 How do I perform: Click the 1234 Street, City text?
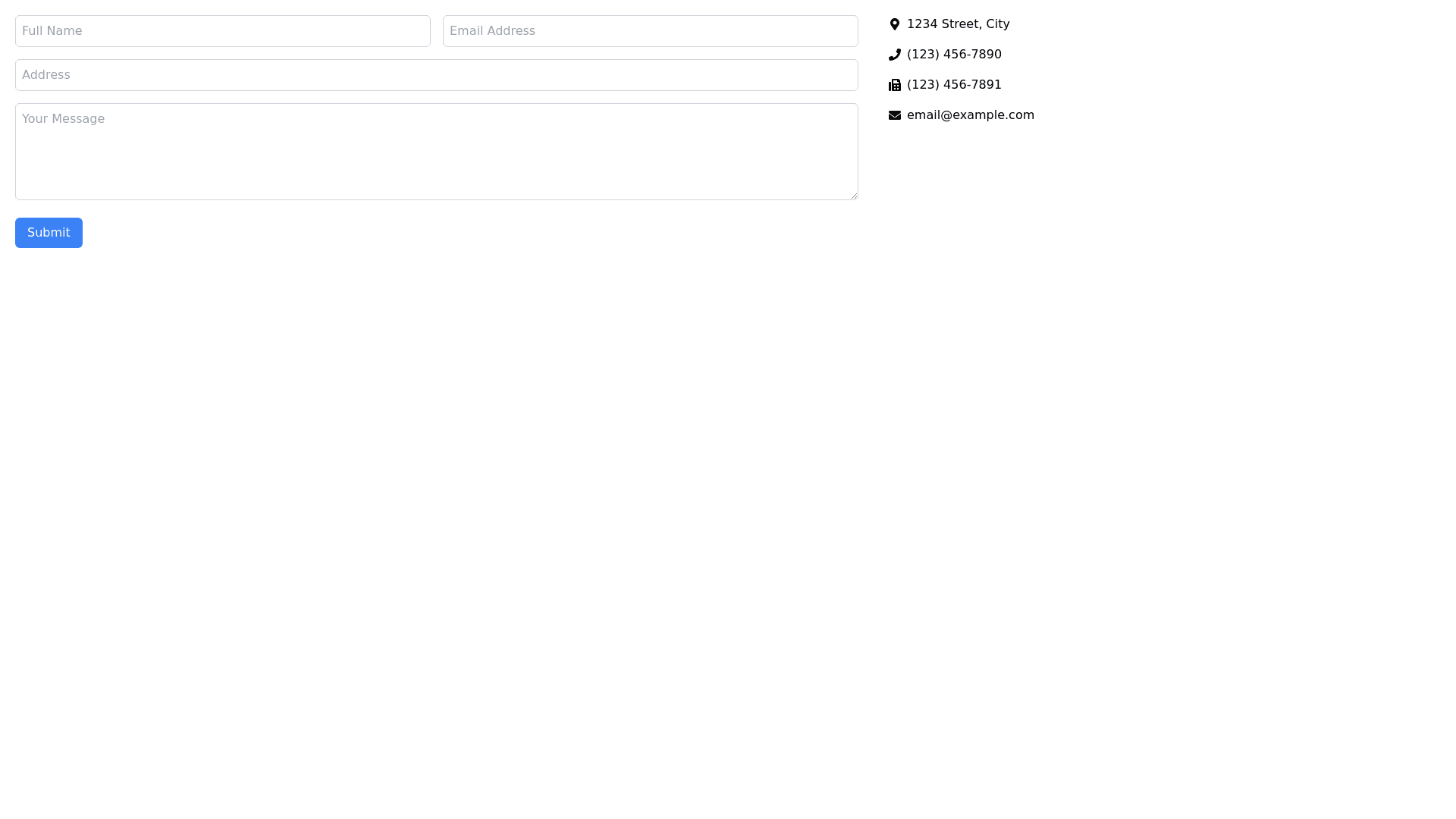click(x=958, y=24)
